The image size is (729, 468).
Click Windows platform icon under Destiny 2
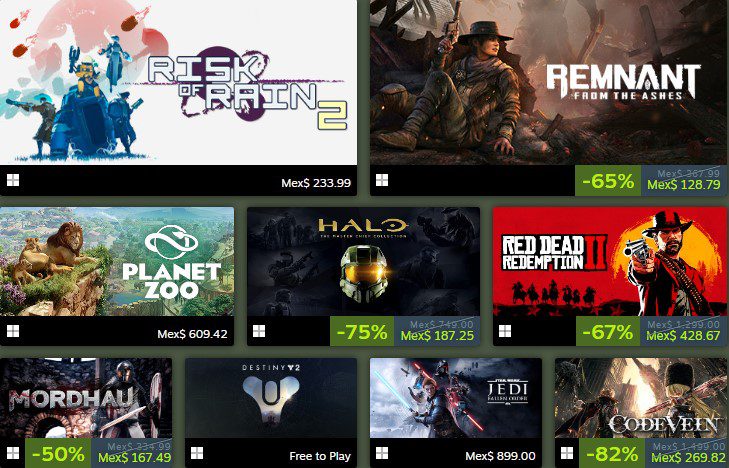pos(197,453)
